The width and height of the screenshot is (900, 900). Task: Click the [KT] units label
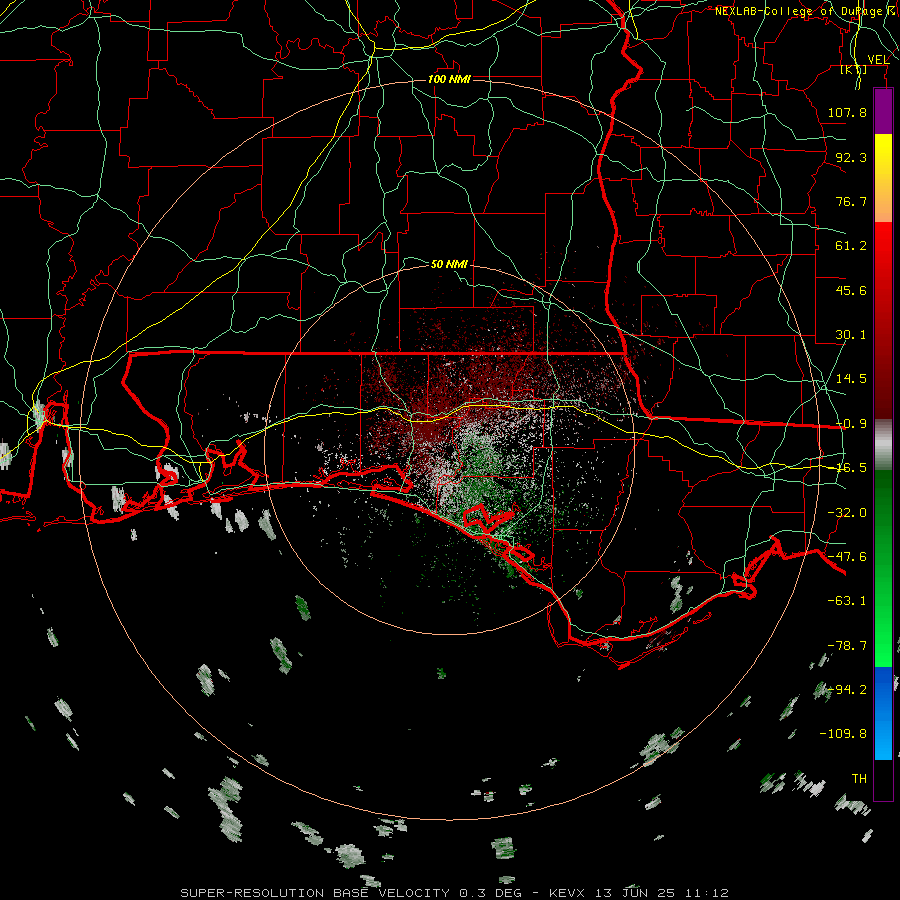(854, 69)
